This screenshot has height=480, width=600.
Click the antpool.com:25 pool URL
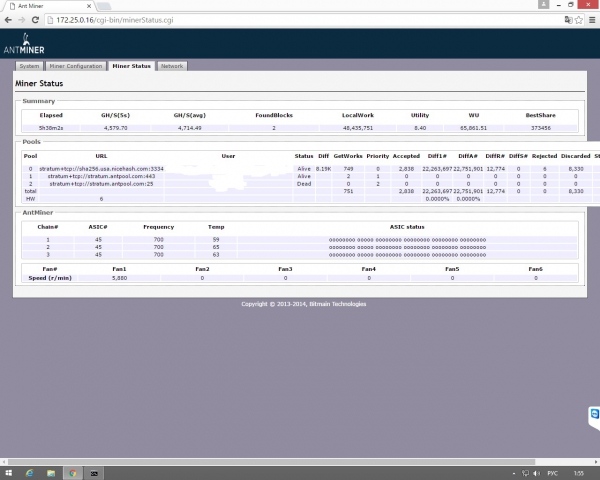[101, 184]
